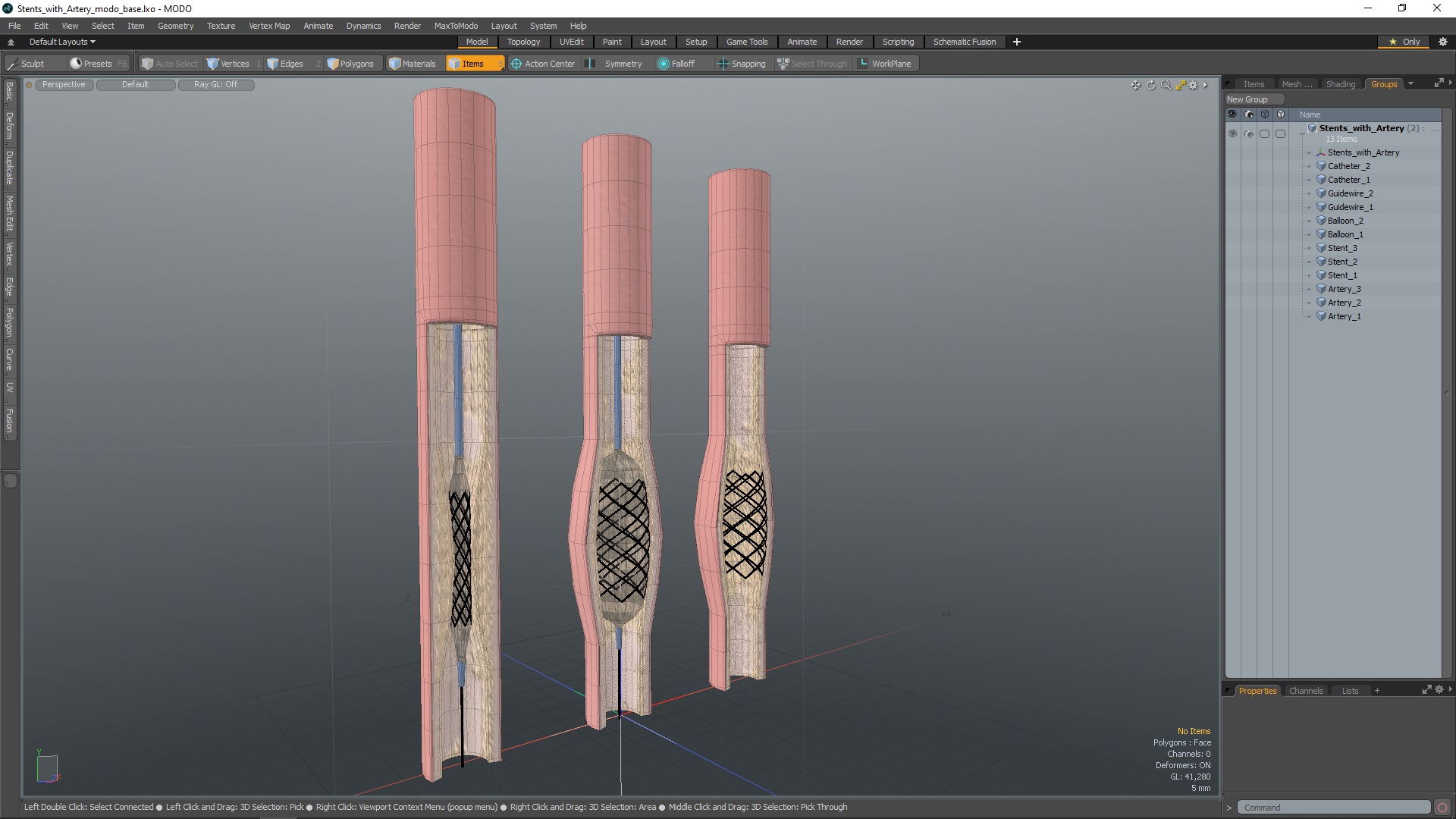
Task: Click the New Group button
Action: (x=1254, y=99)
